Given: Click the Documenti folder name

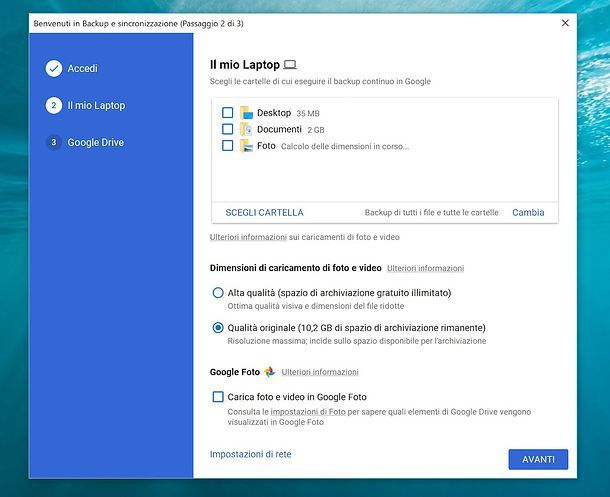Looking at the screenshot, I should (x=279, y=129).
